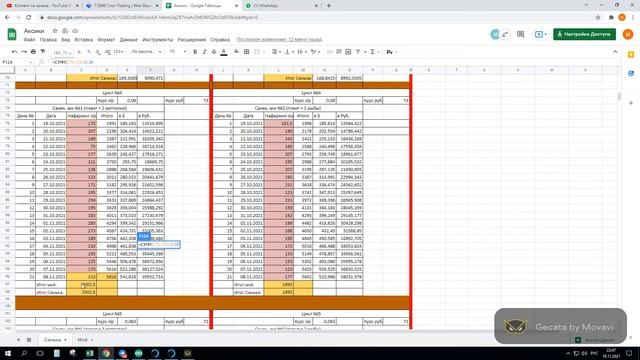This screenshot has height=360, width=640.
Task: Insert a chart from toolbar
Action: pos(348,52)
